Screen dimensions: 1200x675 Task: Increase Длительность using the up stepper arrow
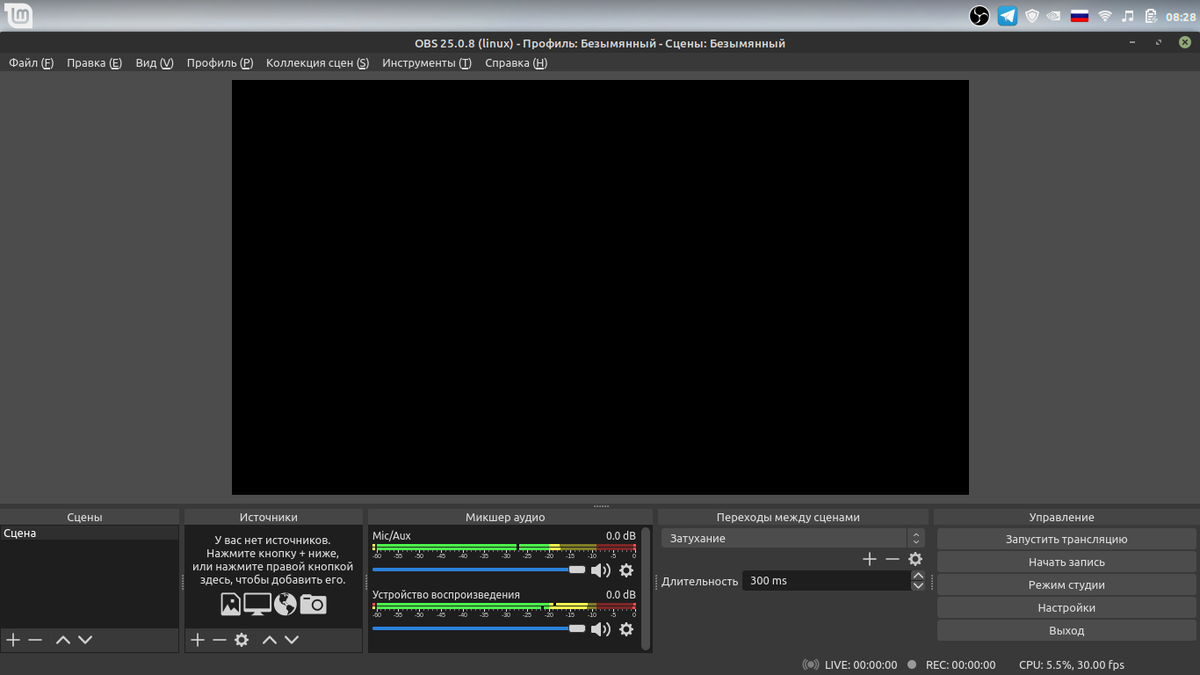(x=917, y=575)
